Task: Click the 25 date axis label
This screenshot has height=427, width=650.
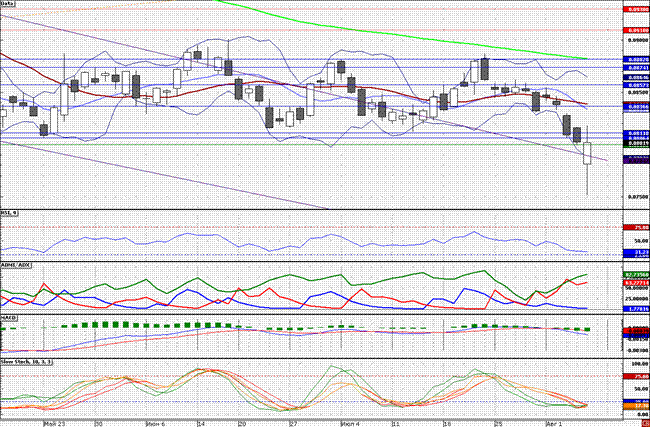Action: click(498, 424)
